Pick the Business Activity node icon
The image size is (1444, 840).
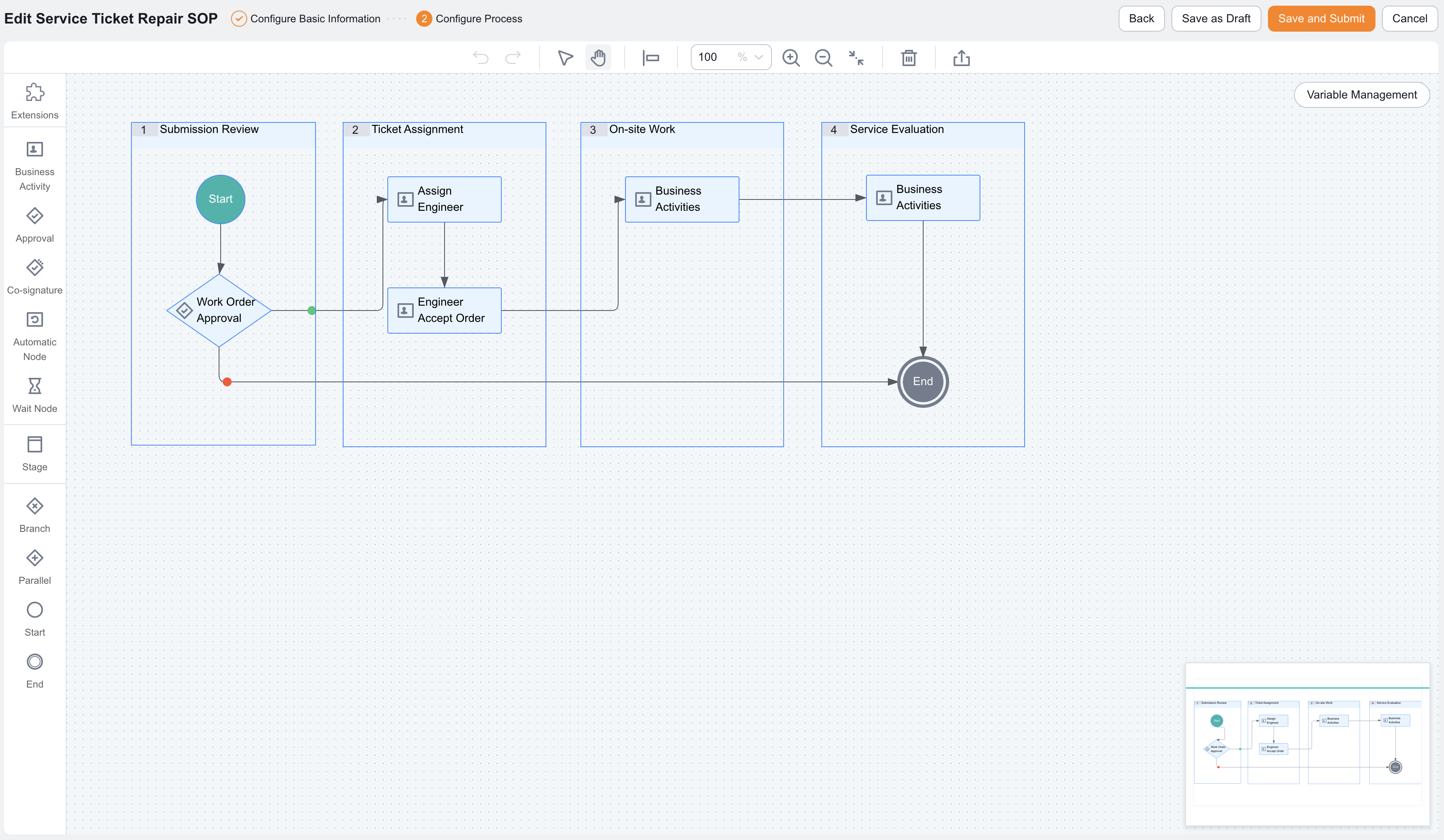[x=35, y=149]
